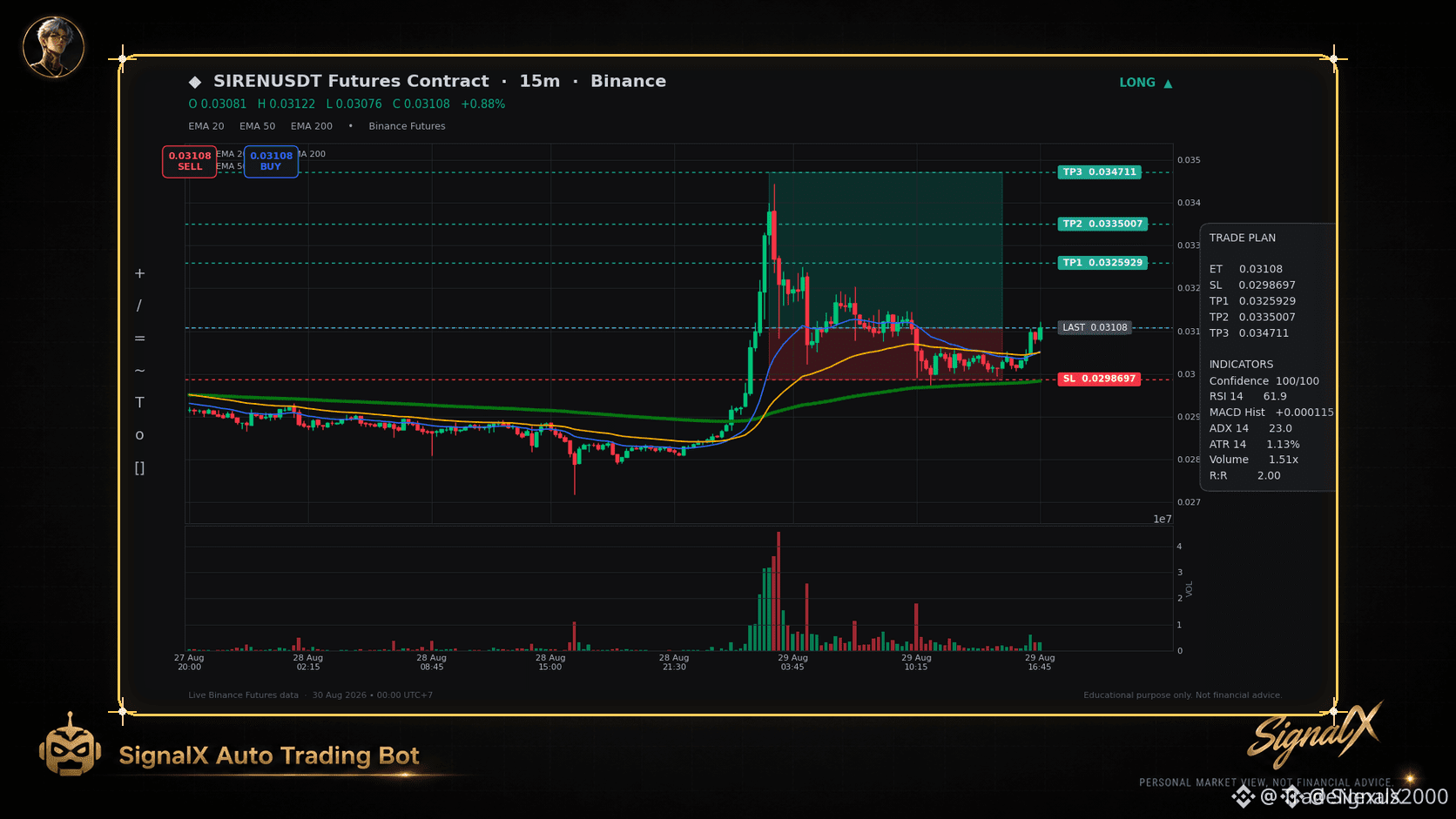Select the equals parallel lines tool
This screenshot has width=1456, height=819.
tap(139, 338)
